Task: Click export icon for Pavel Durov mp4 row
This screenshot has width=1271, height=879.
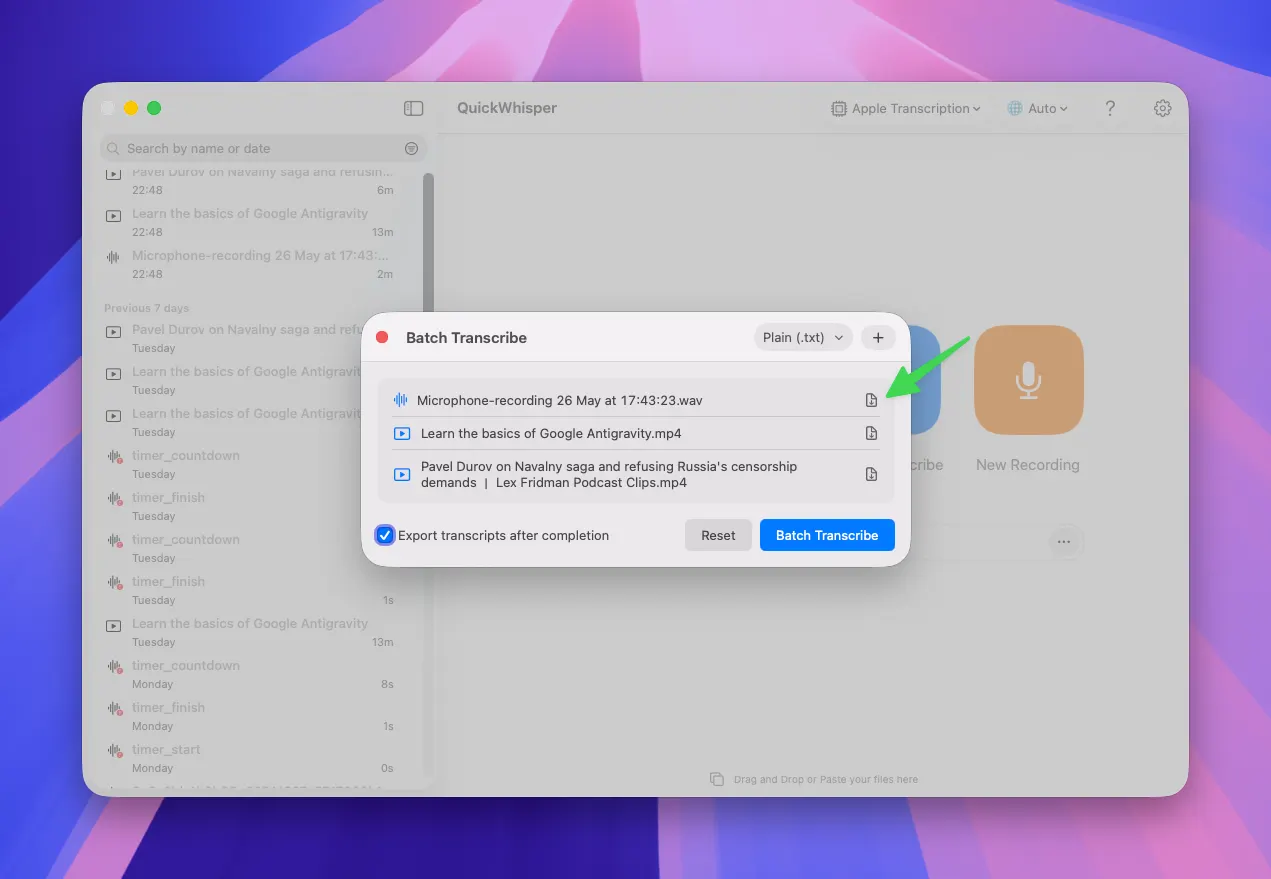Action: [871, 474]
